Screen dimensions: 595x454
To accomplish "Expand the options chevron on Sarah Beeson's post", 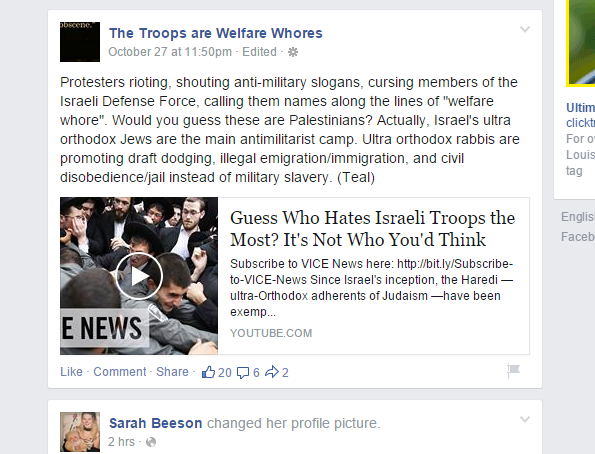I will (525, 419).
